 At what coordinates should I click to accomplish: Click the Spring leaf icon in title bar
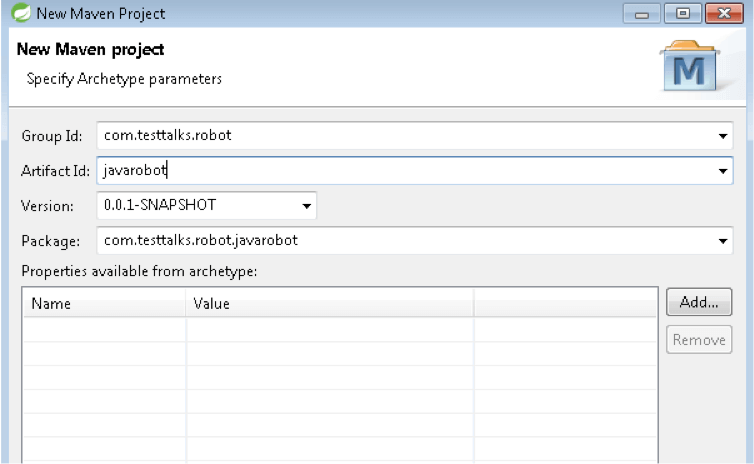tap(19, 14)
